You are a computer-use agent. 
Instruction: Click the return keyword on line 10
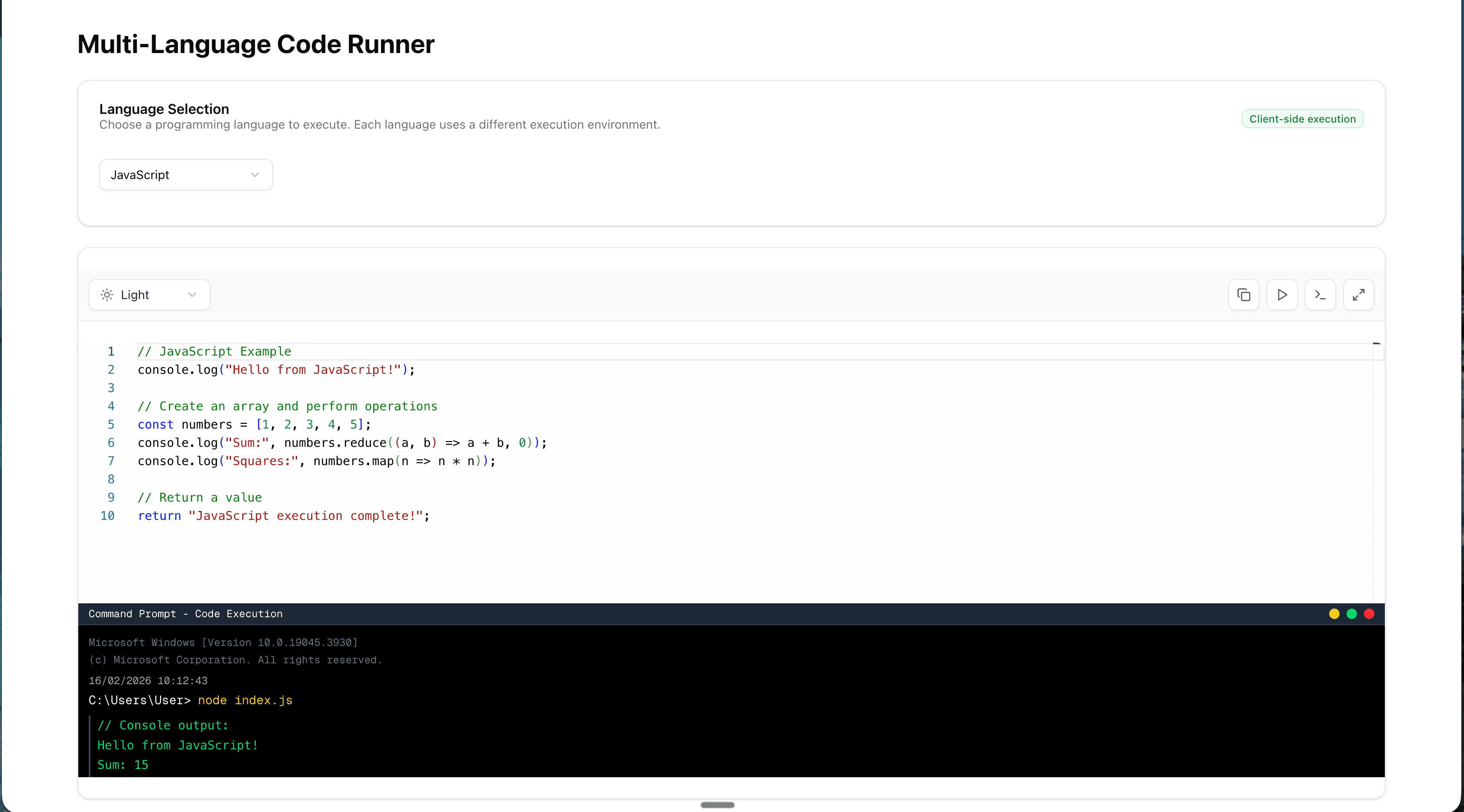point(159,516)
